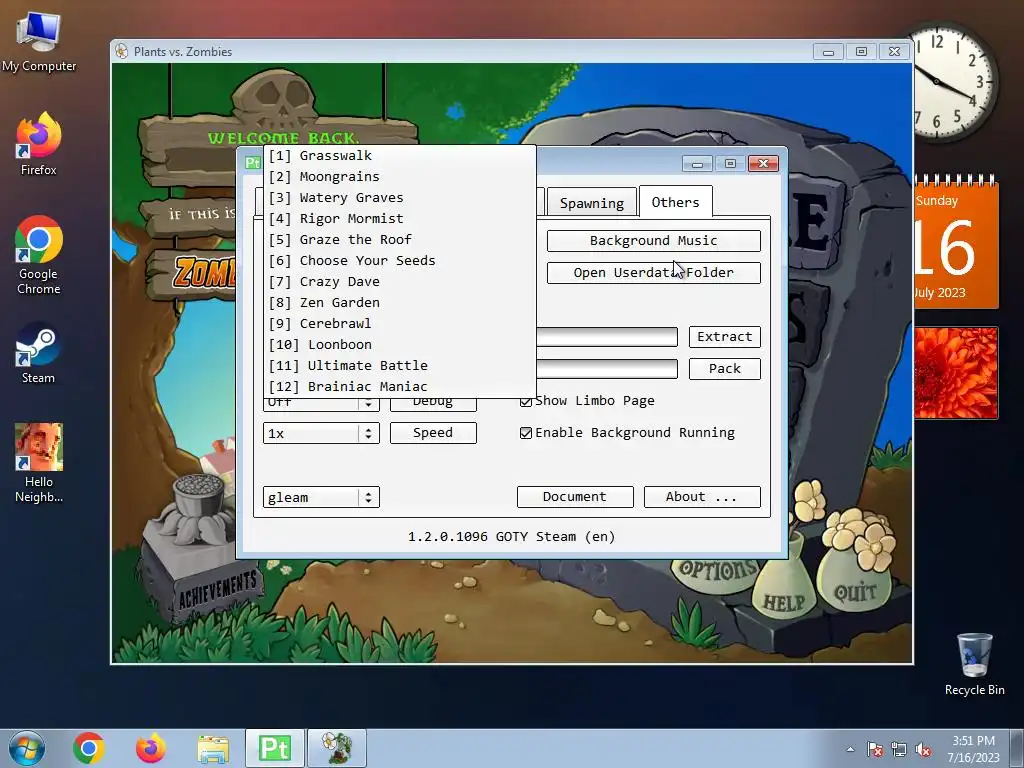Select [5] Graze the Roof entry
Screen dimensions: 1024x768
coord(399,239)
